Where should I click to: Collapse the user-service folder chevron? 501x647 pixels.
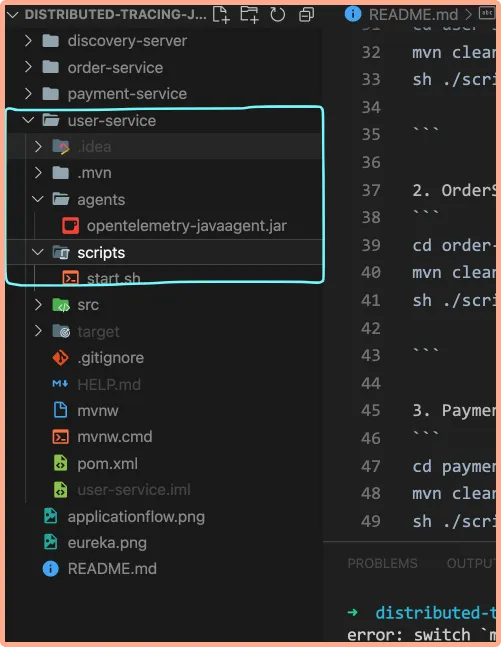[x=28, y=120]
